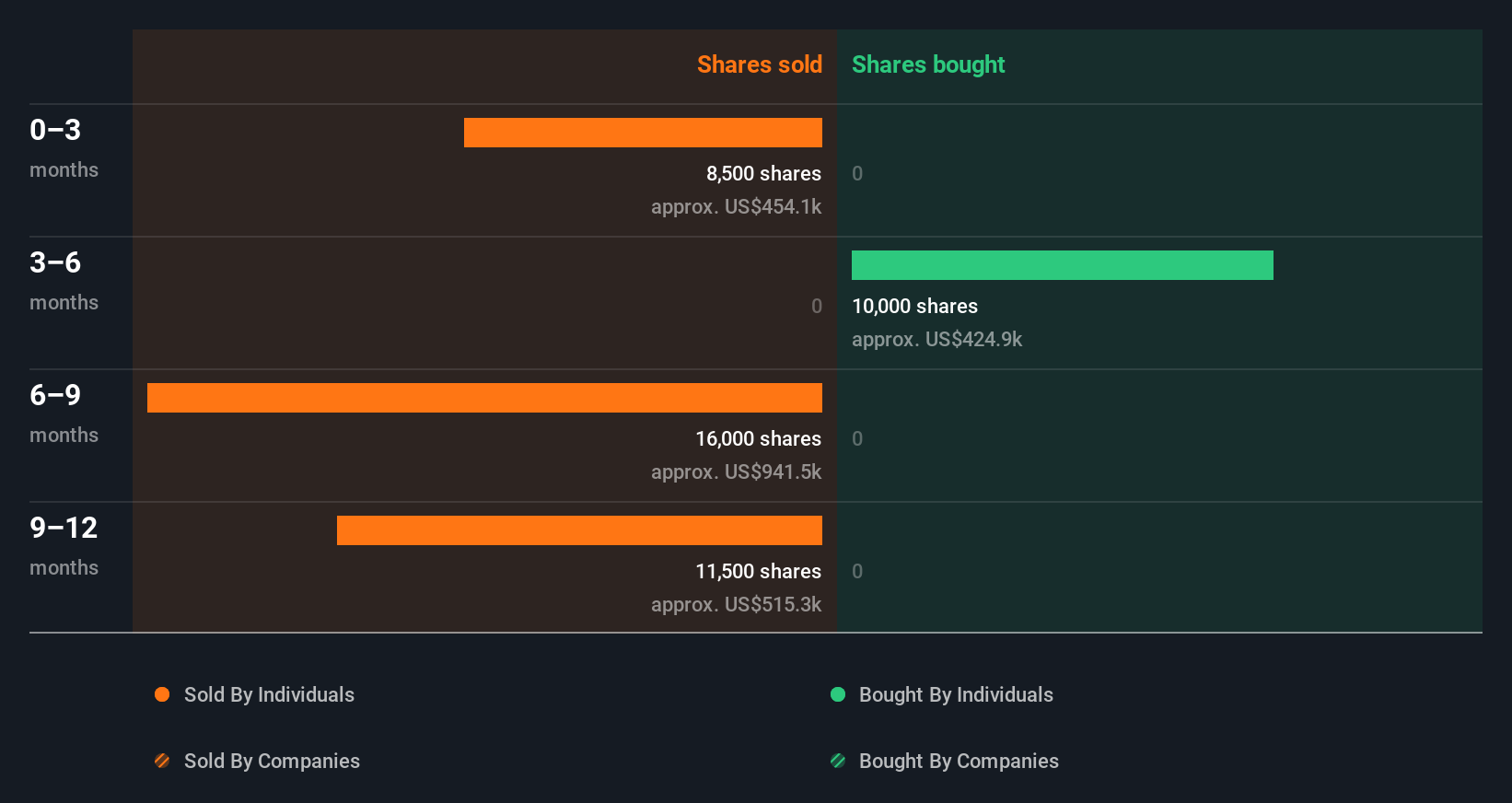Click the 0–3 months orange sold bar
The height and width of the screenshot is (803, 1512).
[x=643, y=133]
